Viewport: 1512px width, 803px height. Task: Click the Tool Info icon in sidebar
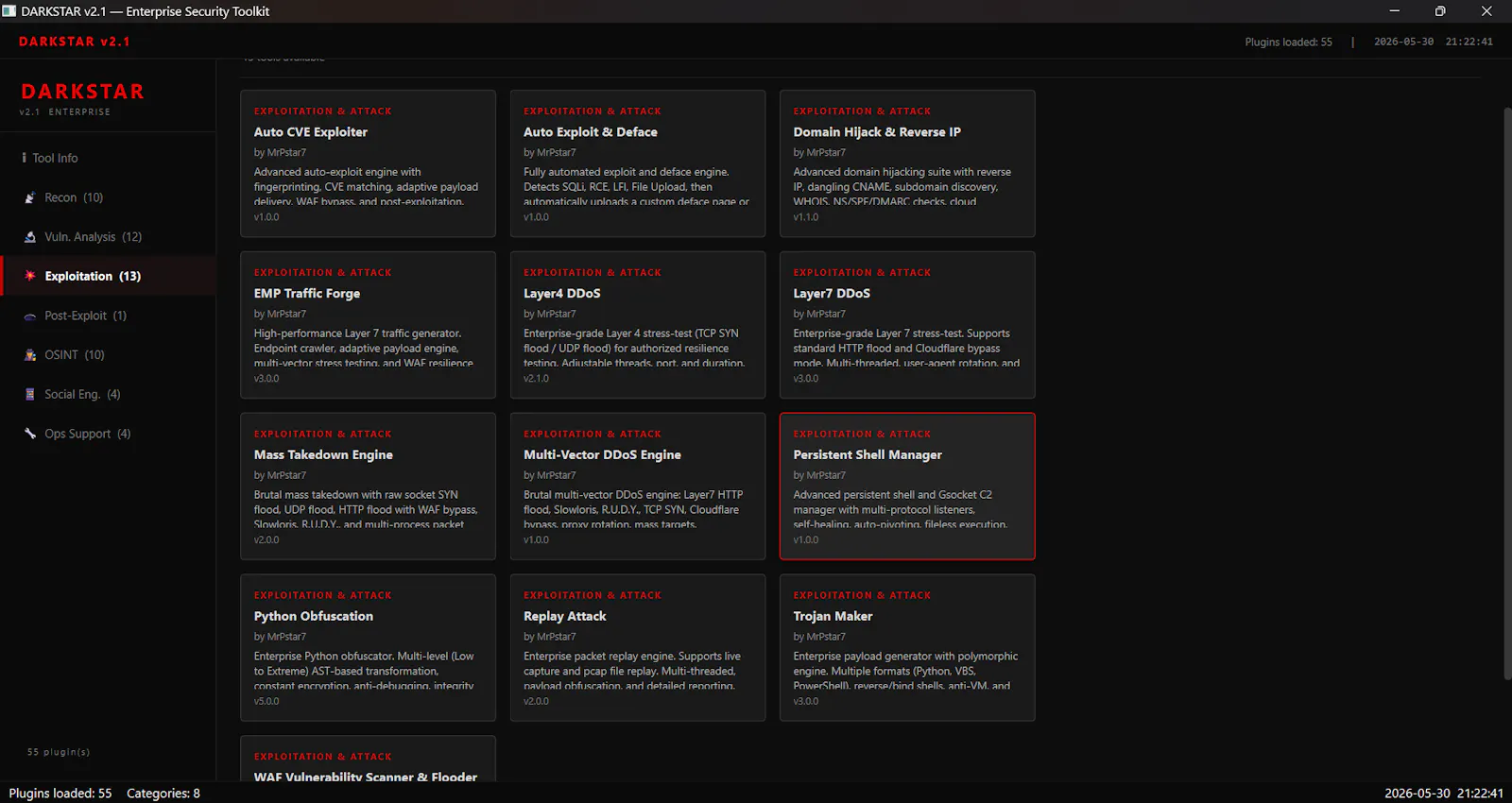(x=24, y=158)
